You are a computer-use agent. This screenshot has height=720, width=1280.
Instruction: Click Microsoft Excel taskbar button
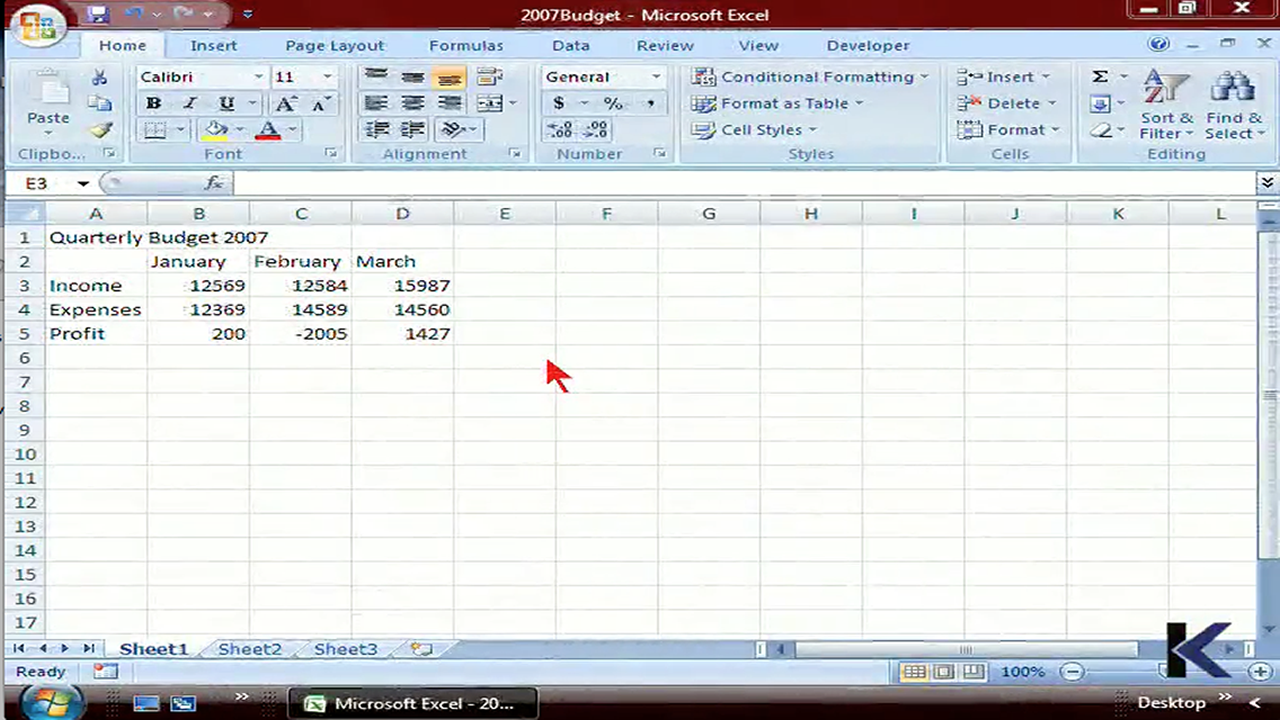click(412, 703)
